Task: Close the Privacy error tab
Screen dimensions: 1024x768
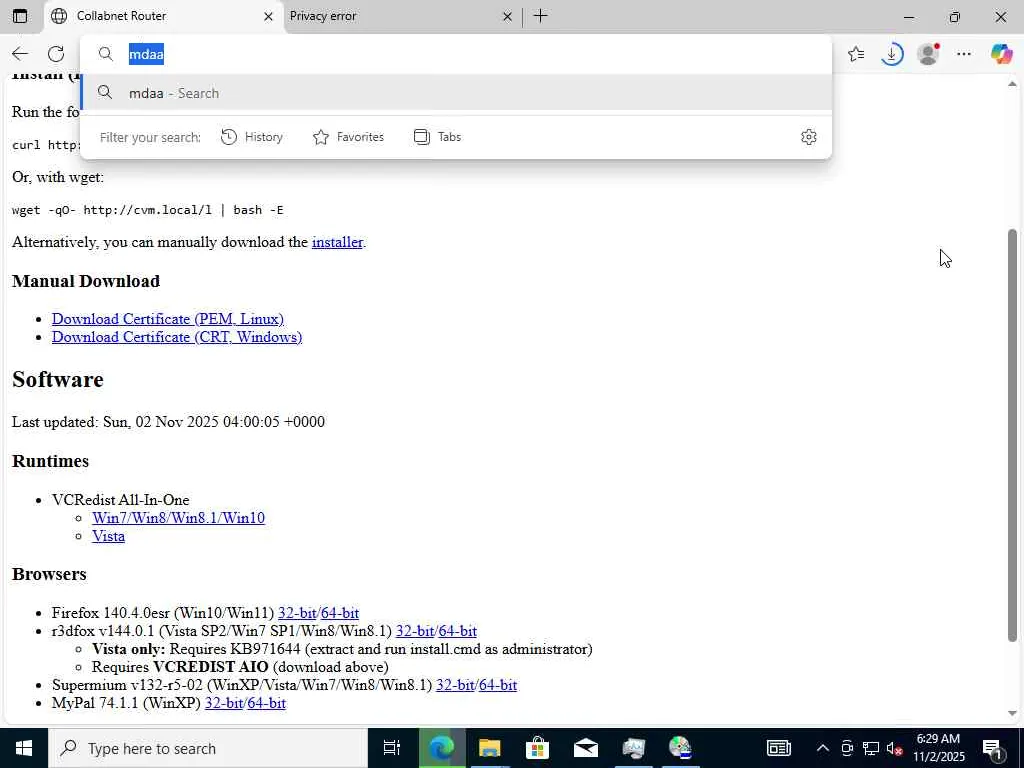Action: (507, 16)
